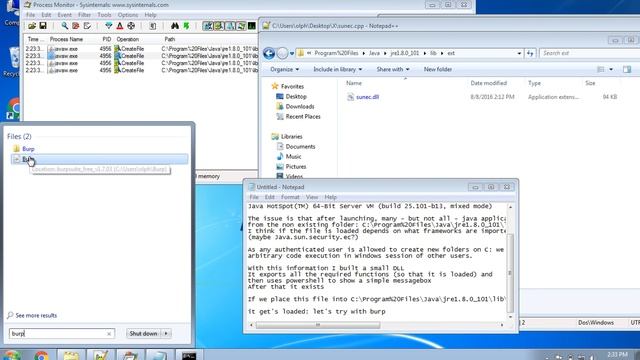The width and height of the screenshot is (640, 360).
Task: Click the Change your view icon in Explorer
Action: click(x=600, y=69)
